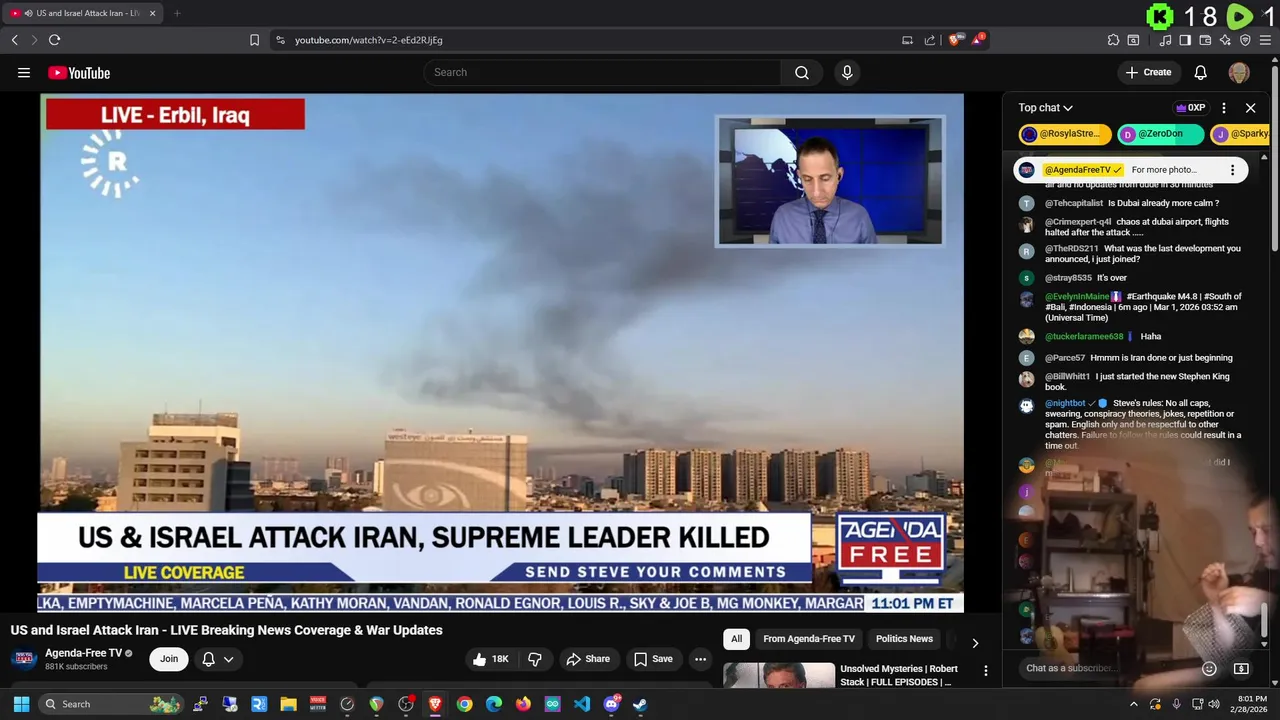Image resolution: width=1280 pixels, height=720 pixels.
Task: Open Firefox from the taskbar
Action: coord(523,704)
